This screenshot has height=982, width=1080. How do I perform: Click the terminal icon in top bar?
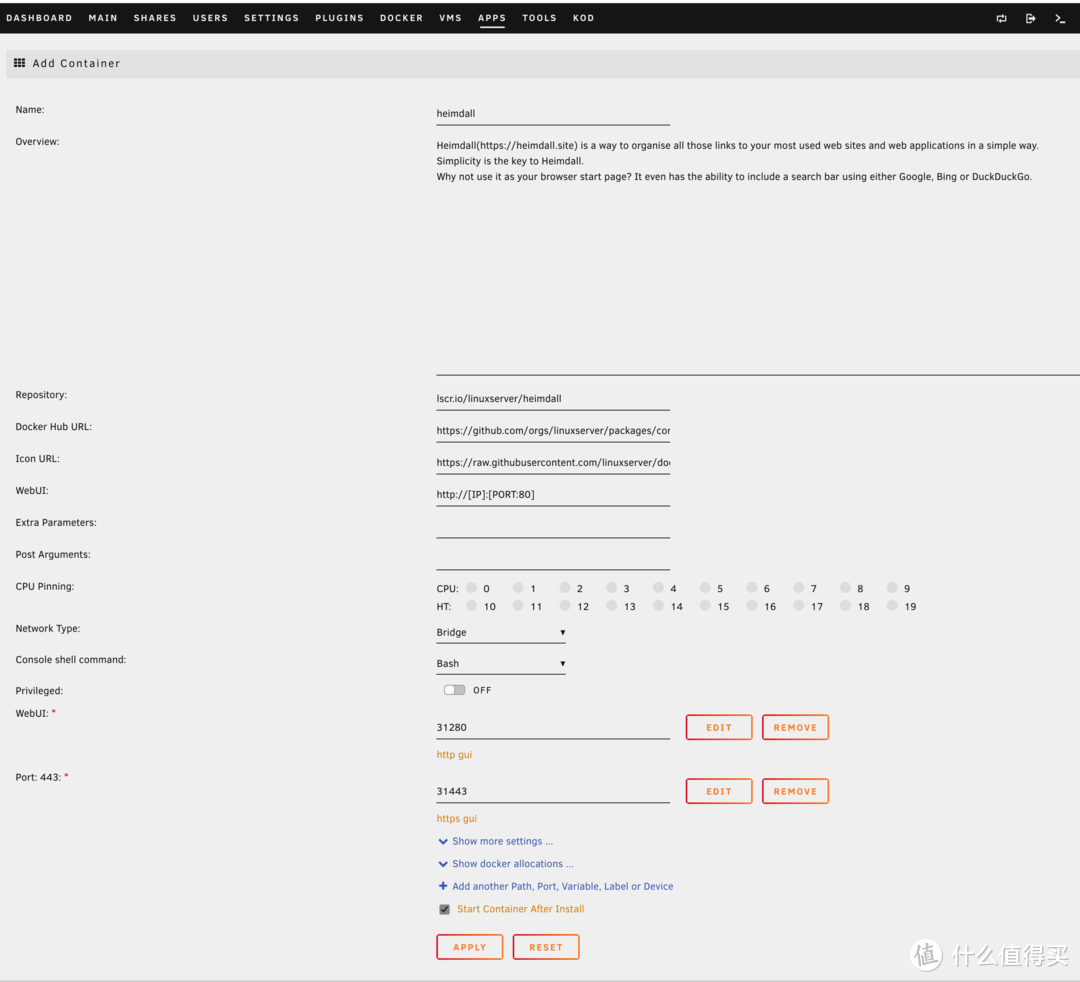click(1060, 18)
